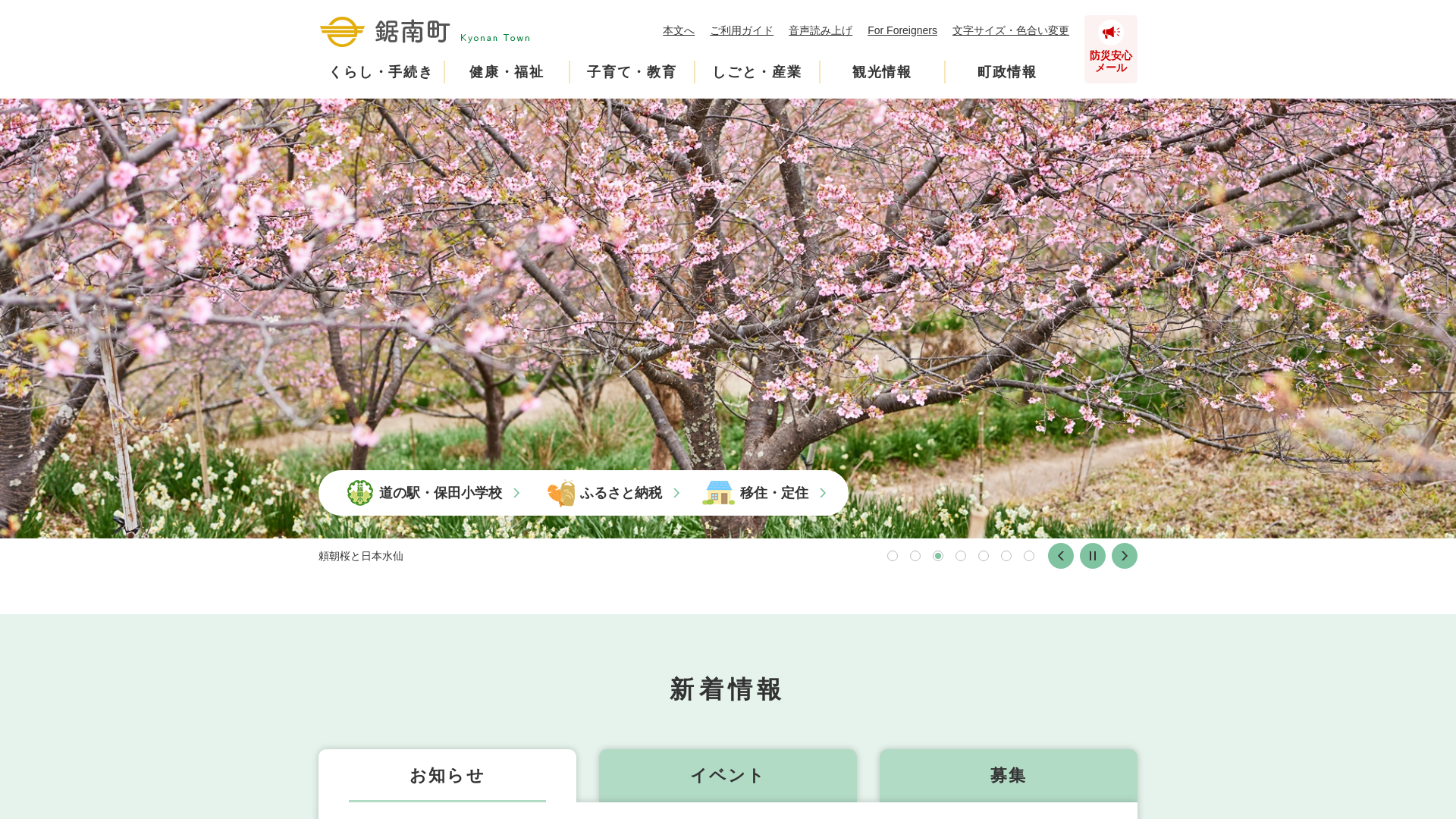Open ふるさと納税 with its chevron arrow
This screenshot has height=819, width=1456.
click(676, 493)
